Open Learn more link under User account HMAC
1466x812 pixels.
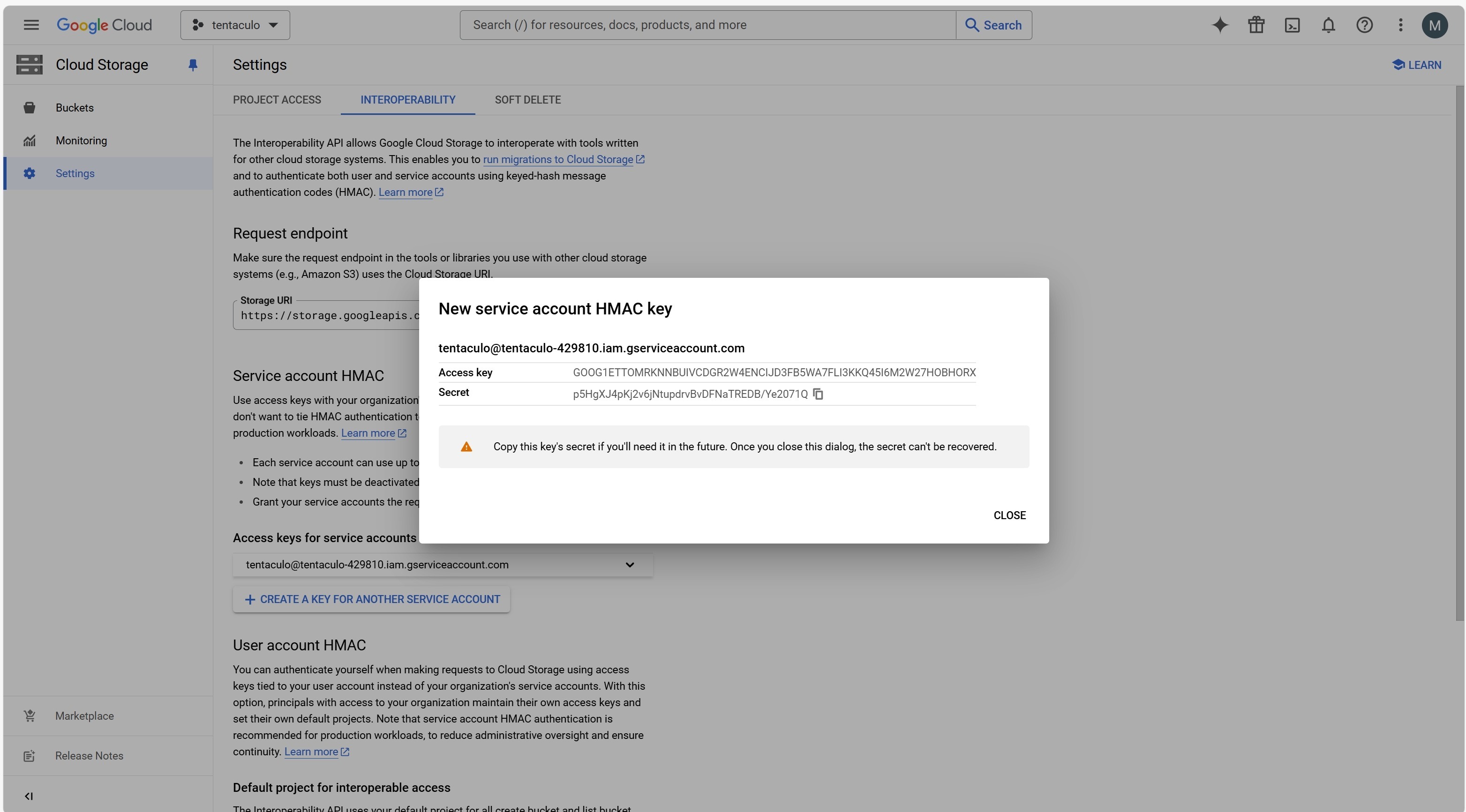click(x=316, y=752)
